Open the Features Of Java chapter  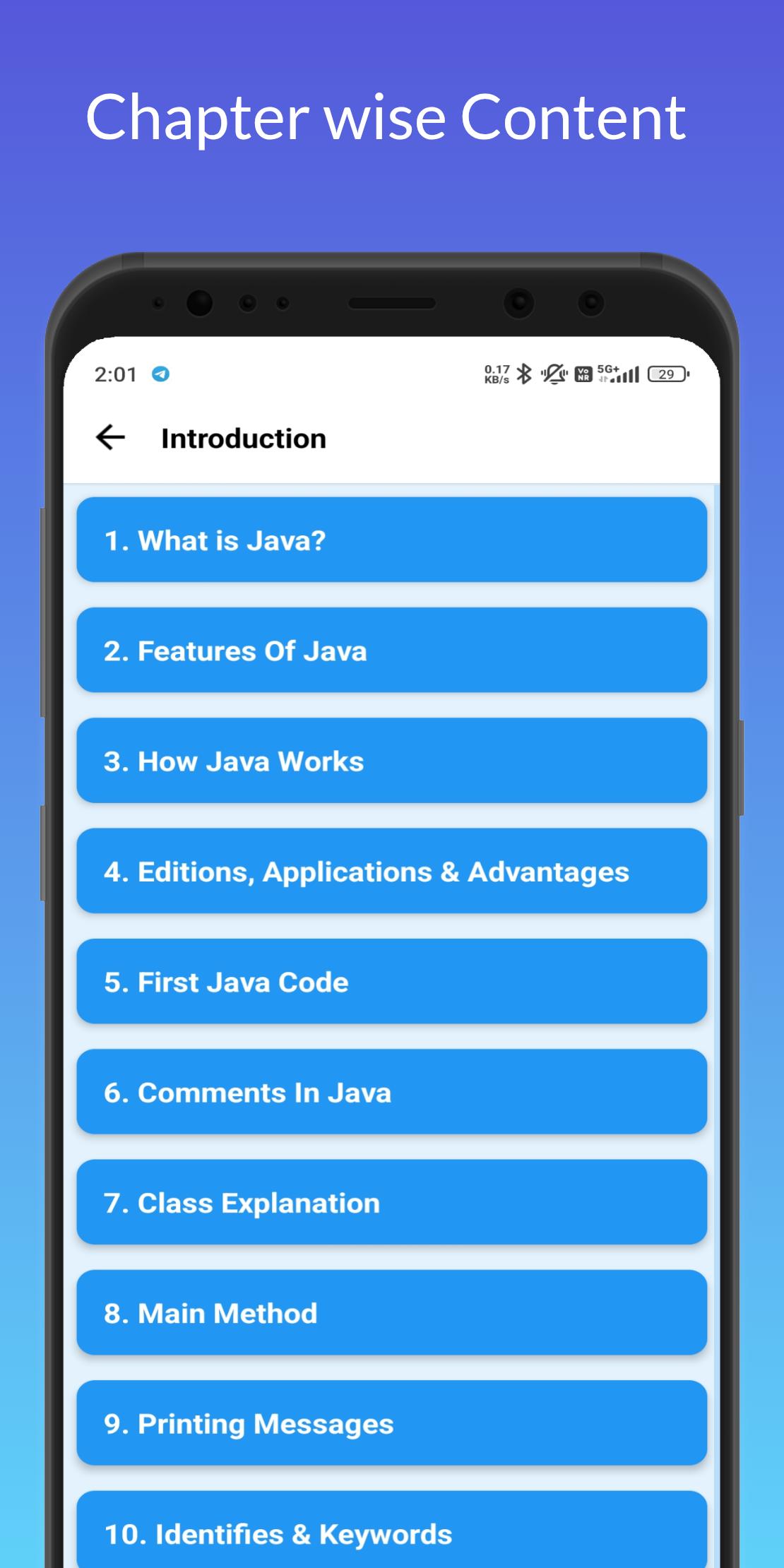pos(391,651)
